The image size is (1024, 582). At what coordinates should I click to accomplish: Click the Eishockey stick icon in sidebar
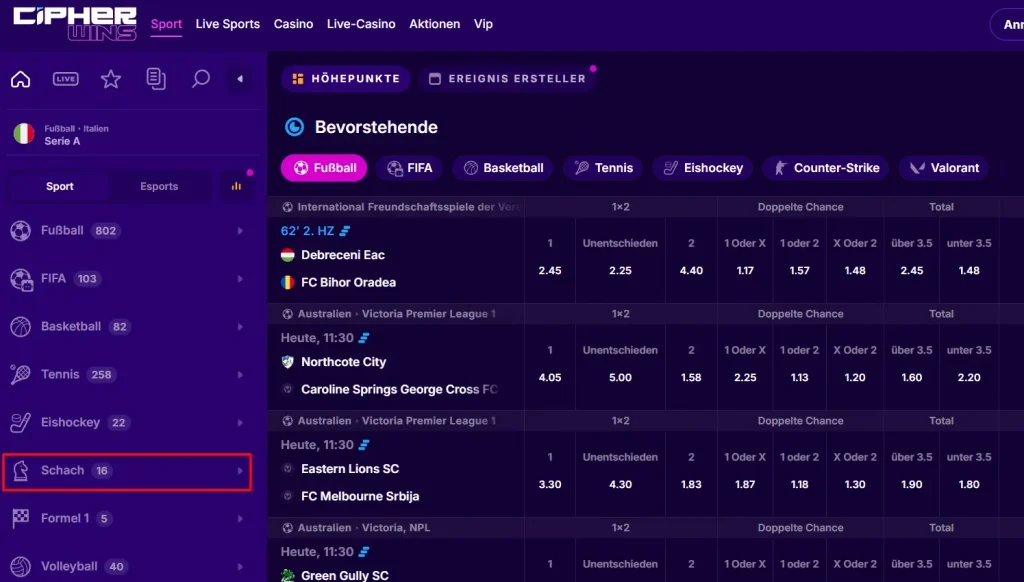pyautogui.click(x=21, y=423)
